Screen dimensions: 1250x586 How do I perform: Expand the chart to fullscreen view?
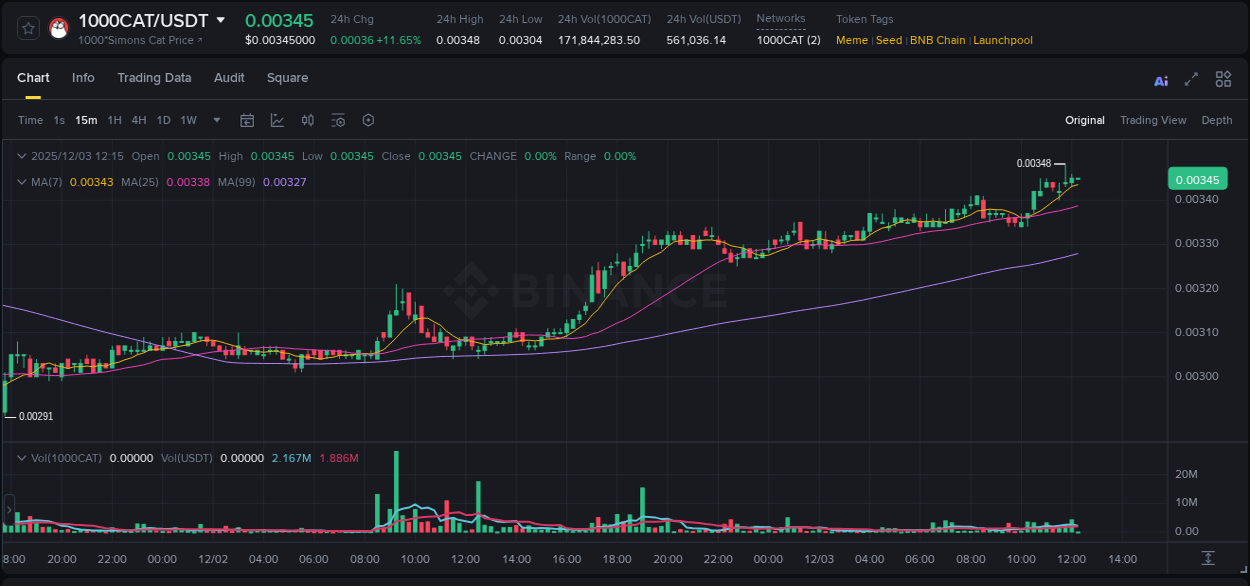[1191, 79]
